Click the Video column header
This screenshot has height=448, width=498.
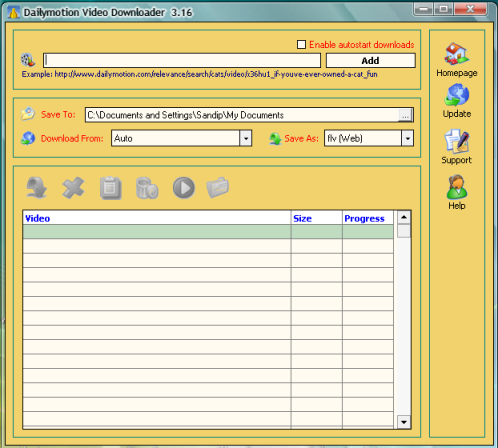[157, 218]
